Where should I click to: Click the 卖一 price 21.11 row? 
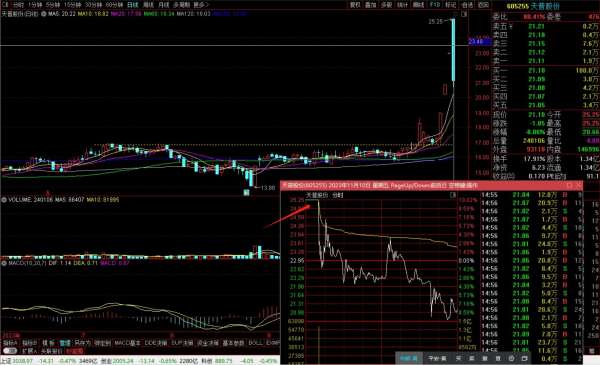click(x=546, y=61)
